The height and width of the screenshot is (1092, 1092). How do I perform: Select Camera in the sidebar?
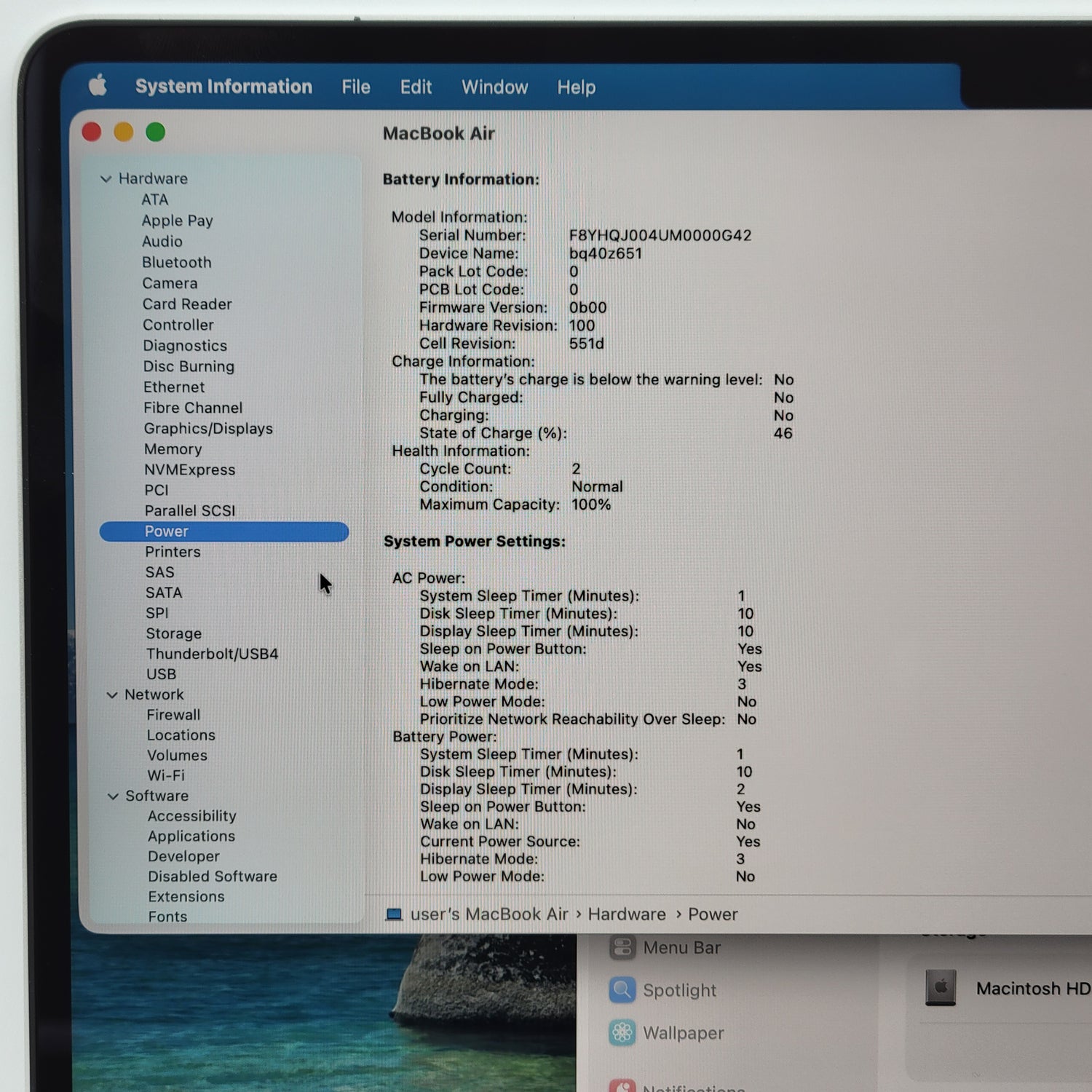tap(170, 283)
